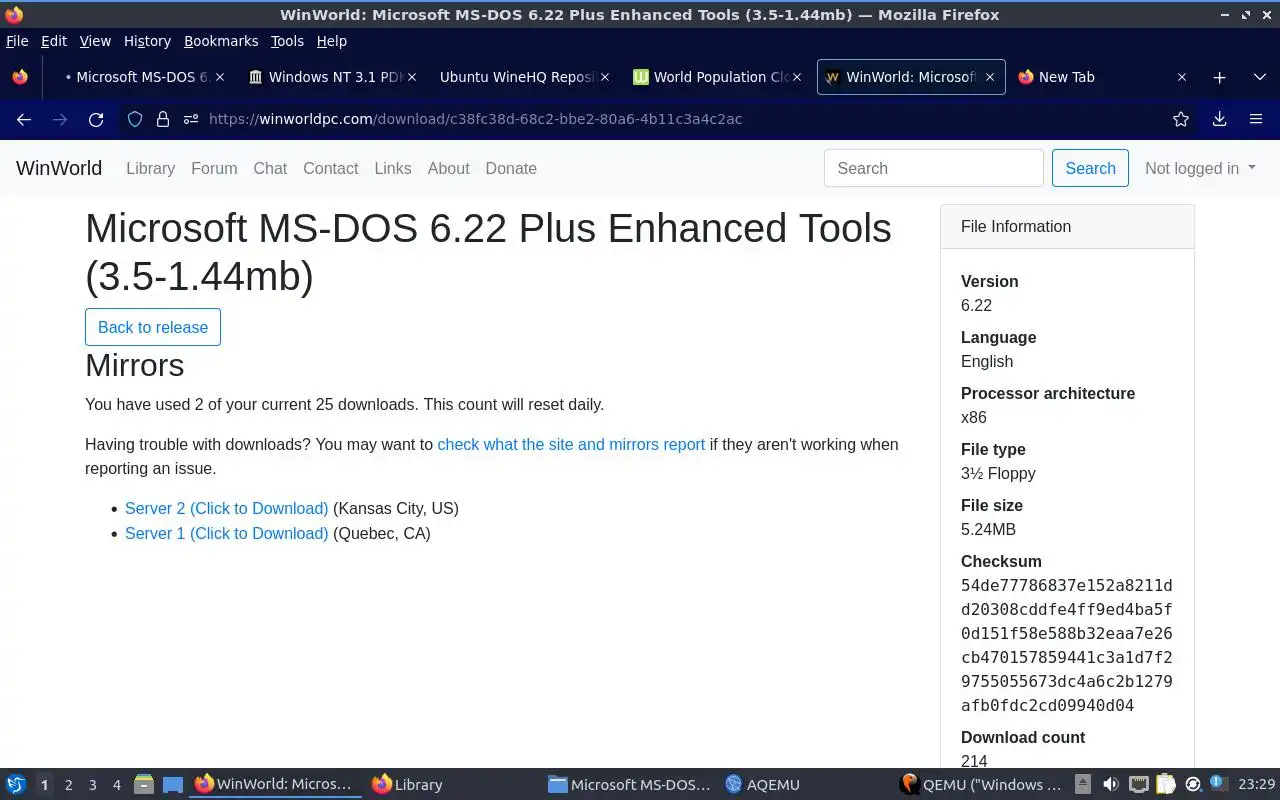The height and width of the screenshot is (800, 1280).
Task: Click the Search button on WinWorld
Action: pyautogui.click(x=1090, y=168)
